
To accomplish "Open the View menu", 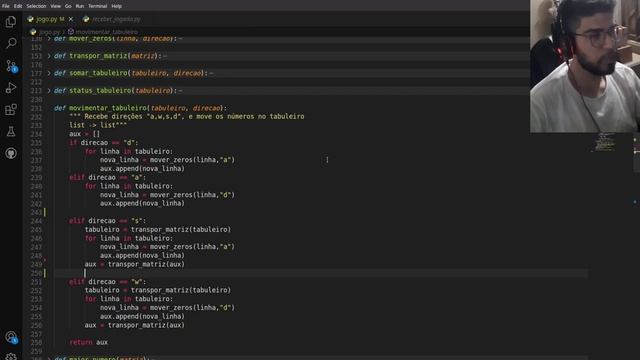I will pyautogui.click(x=56, y=6).
